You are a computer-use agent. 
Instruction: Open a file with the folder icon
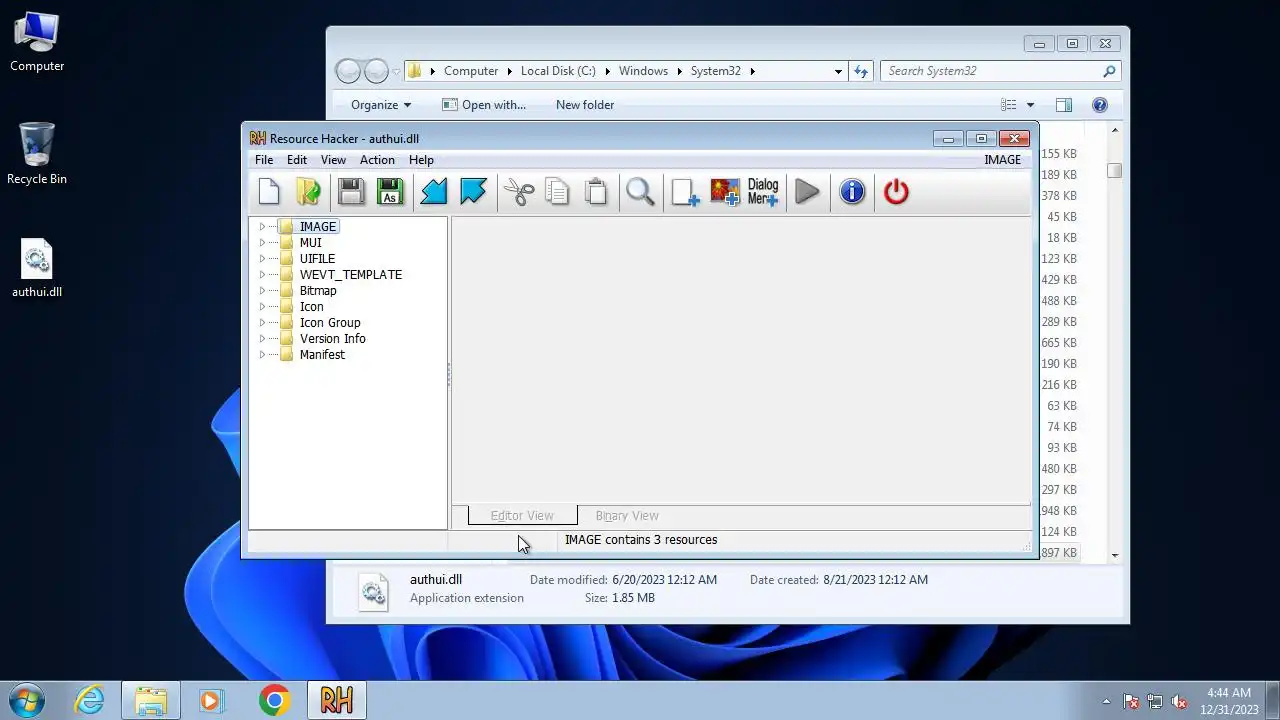[x=308, y=192]
